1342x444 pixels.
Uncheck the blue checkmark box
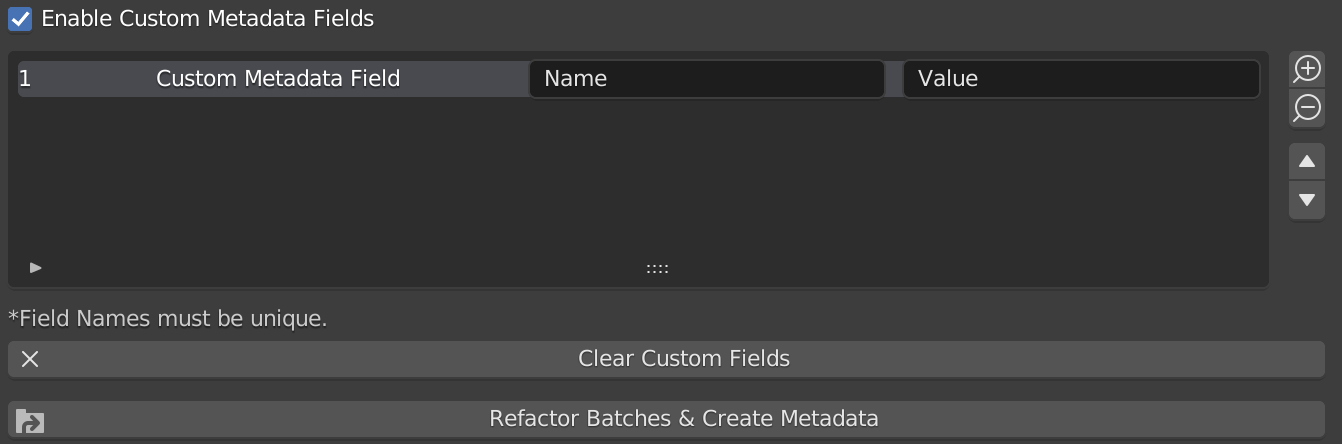click(x=20, y=19)
